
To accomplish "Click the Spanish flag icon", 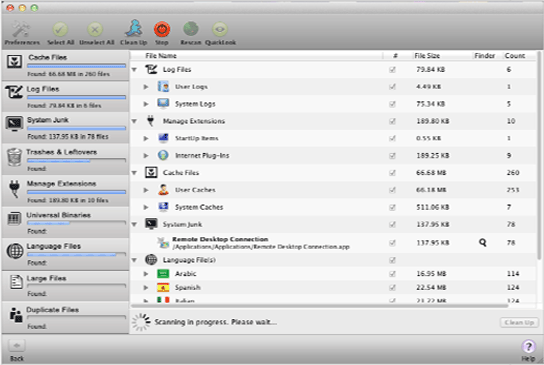I will [163, 287].
